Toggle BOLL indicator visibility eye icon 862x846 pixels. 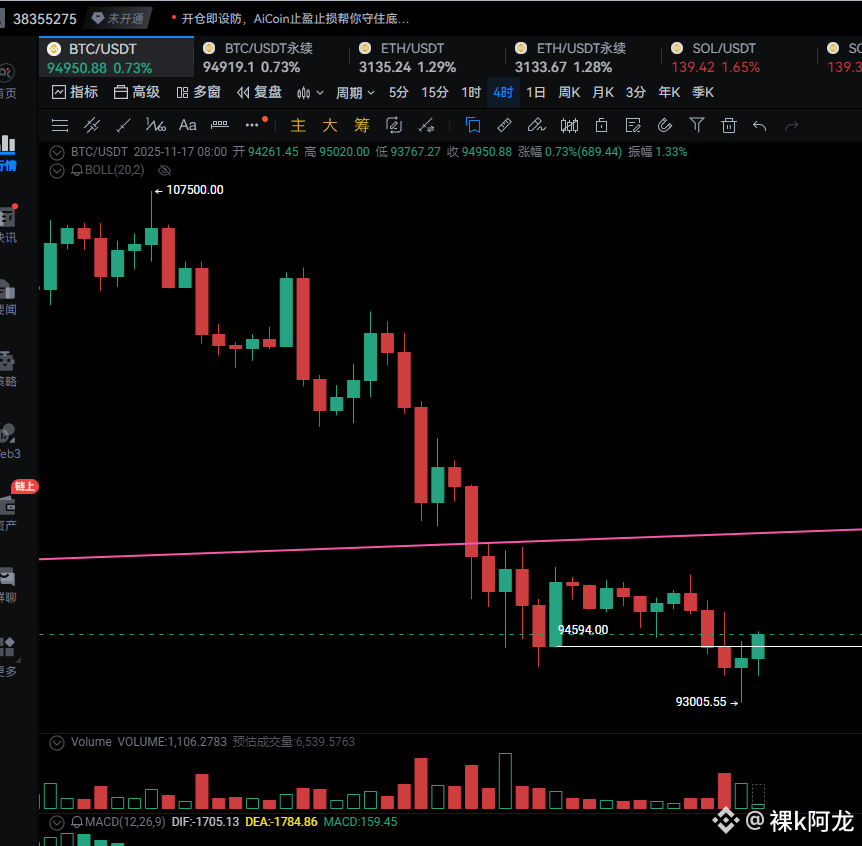[x=164, y=170]
